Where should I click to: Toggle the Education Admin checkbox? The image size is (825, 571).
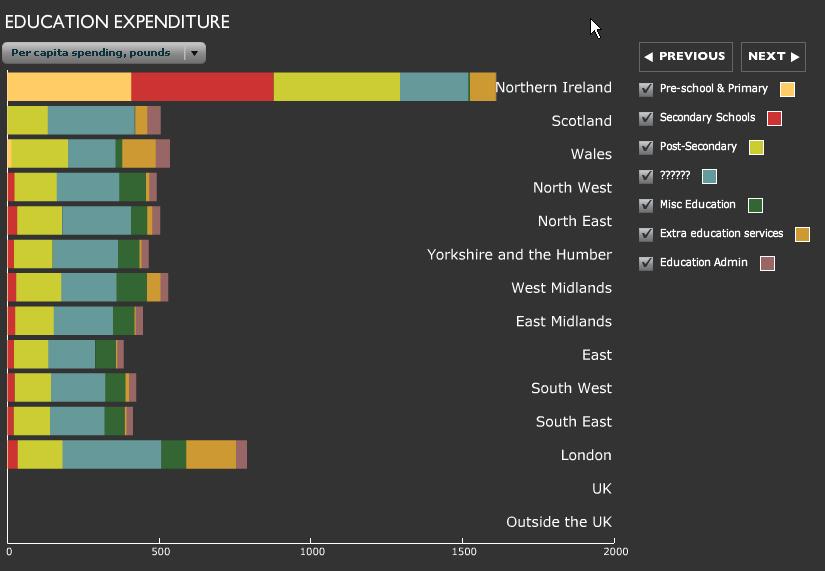coord(646,263)
